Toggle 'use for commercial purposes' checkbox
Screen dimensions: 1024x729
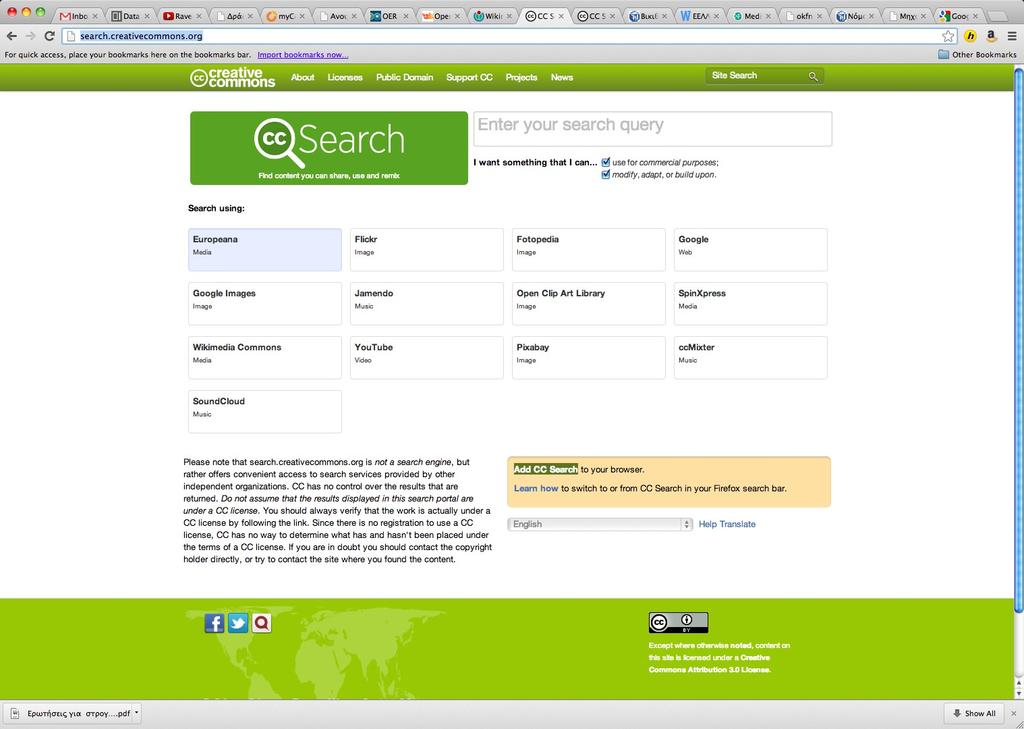pyautogui.click(x=605, y=162)
